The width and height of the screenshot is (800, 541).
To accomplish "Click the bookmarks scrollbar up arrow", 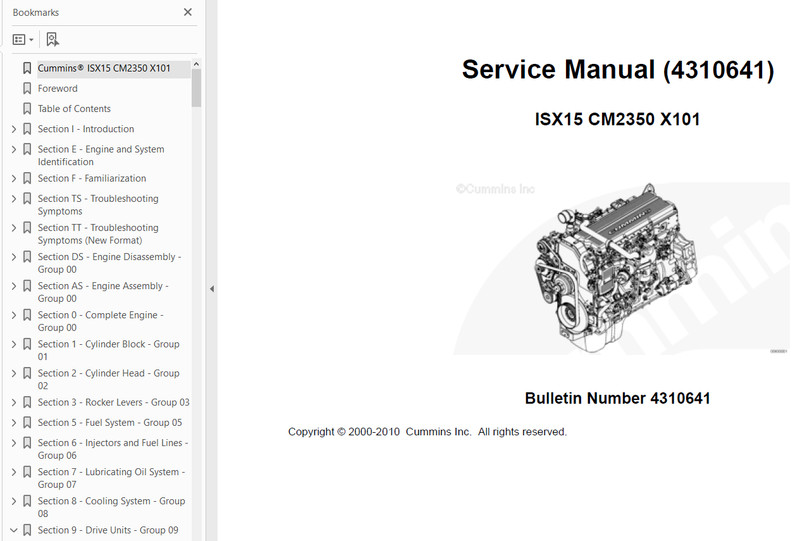I will coord(196,64).
